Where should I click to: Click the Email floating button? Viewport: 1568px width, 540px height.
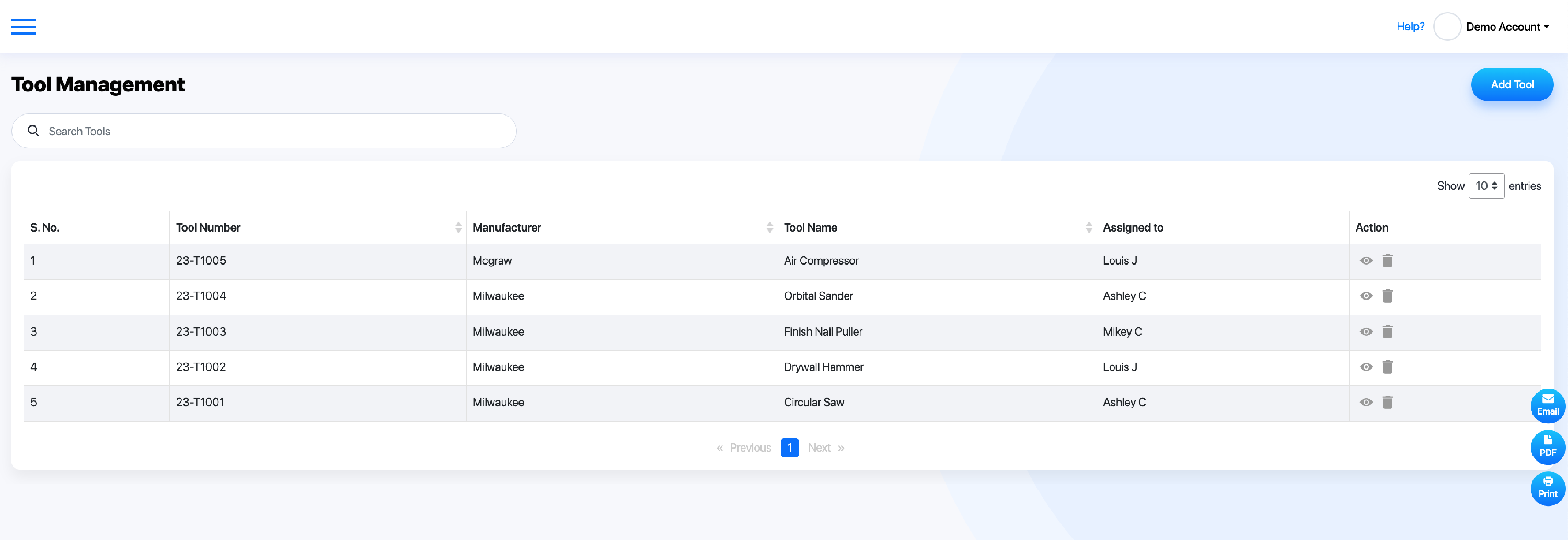click(x=1547, y=406)
